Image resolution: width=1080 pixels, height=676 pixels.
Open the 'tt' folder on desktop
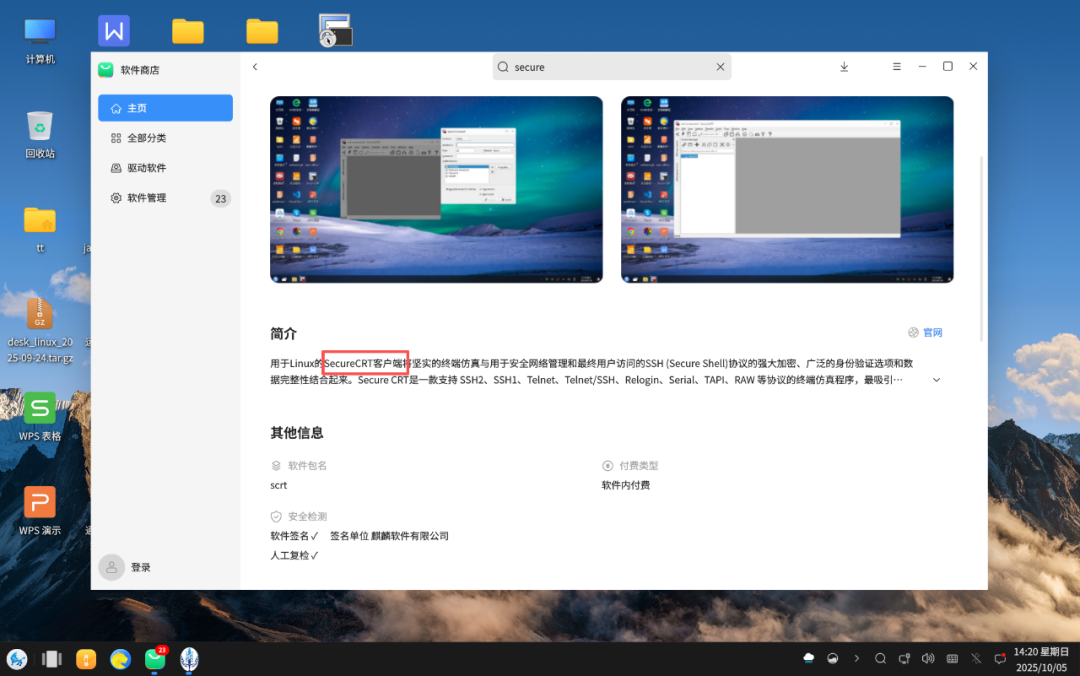[x=40, y=229]
